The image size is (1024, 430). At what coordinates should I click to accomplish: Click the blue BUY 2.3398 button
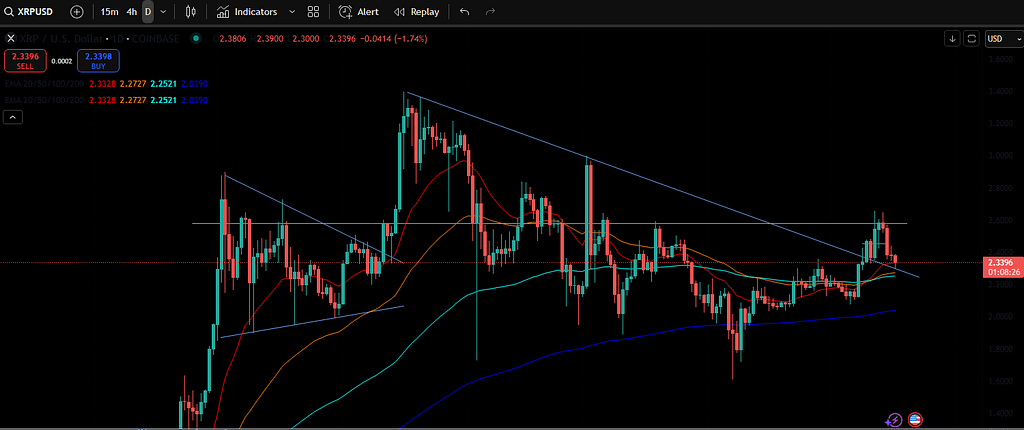(98, 61)
